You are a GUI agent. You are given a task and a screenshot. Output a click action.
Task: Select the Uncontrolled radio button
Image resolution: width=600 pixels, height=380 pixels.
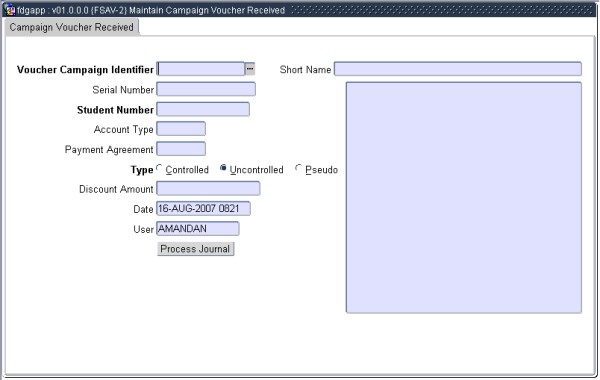(223, 168)
